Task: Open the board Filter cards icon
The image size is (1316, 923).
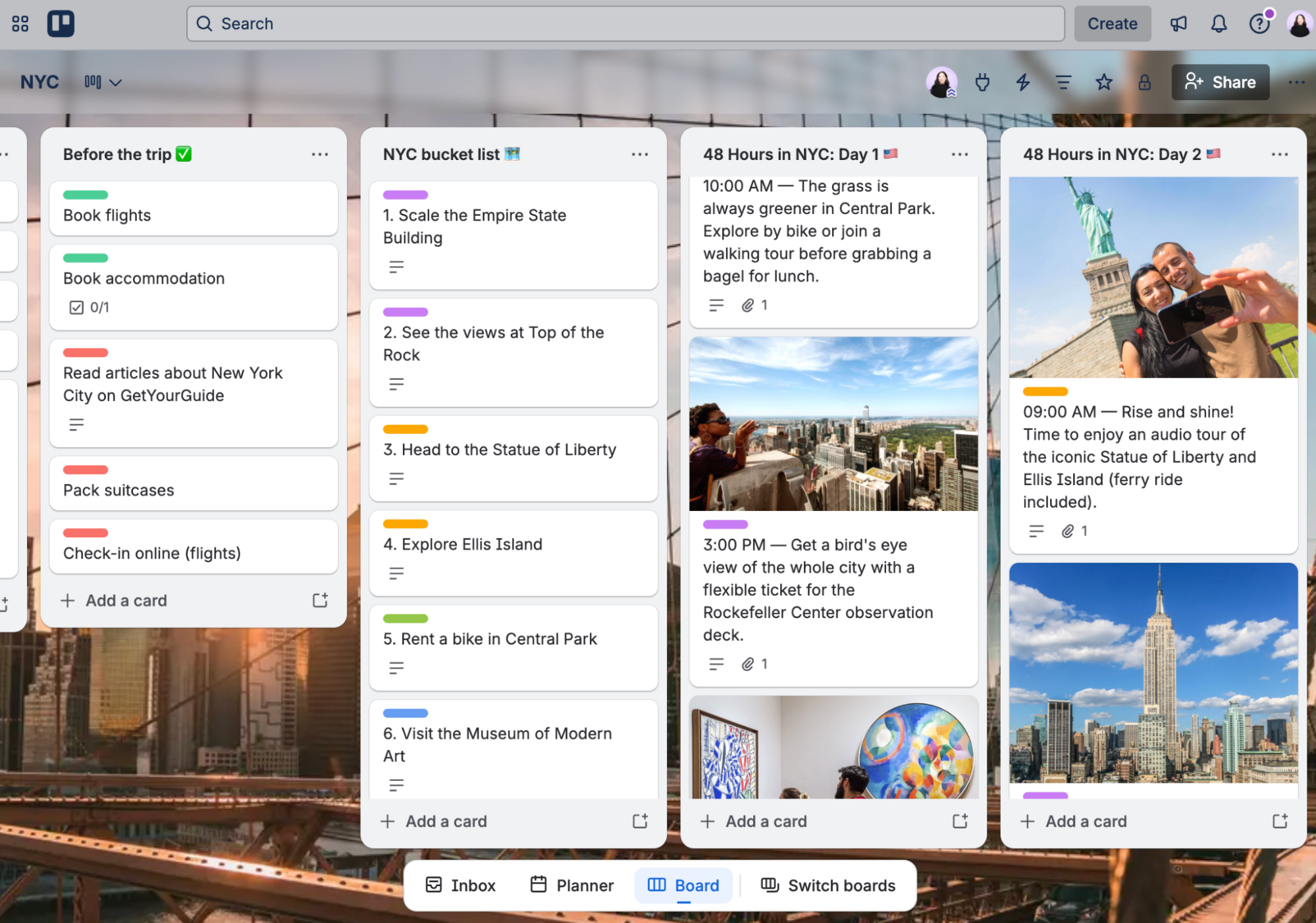Action: [x=1063, y=82]
